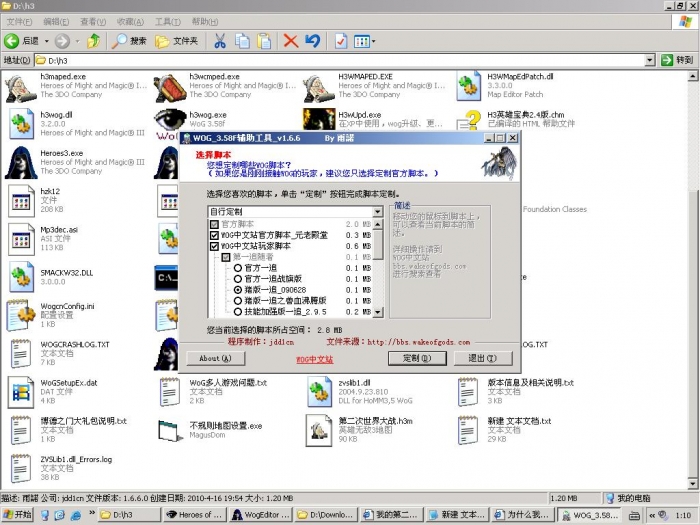Select H3WMAPED.EXE file icon
This screenshot has width=700, height=525.
tap(318, 87)
